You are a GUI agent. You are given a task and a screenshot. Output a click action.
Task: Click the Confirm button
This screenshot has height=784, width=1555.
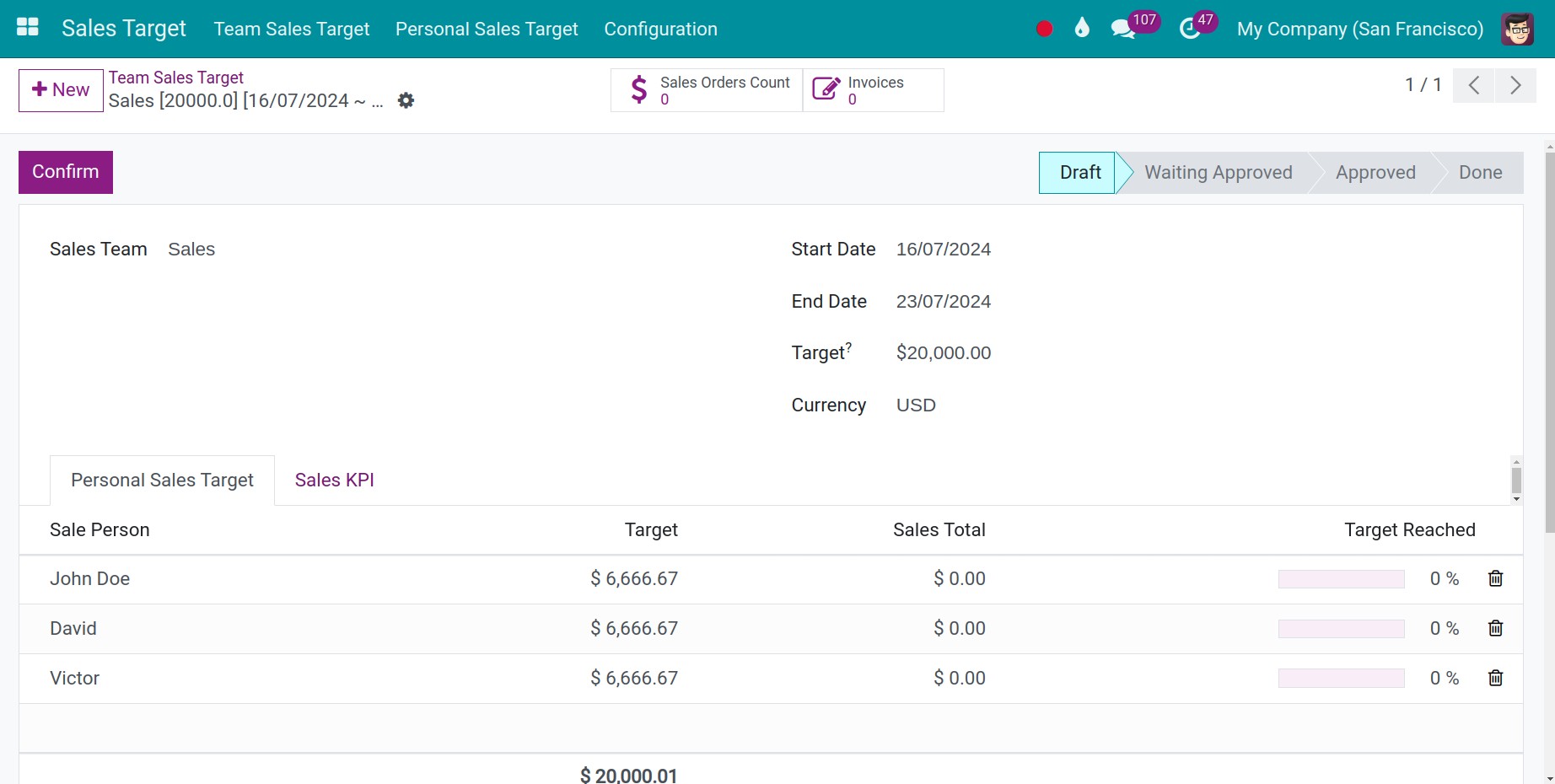[66, 172]
